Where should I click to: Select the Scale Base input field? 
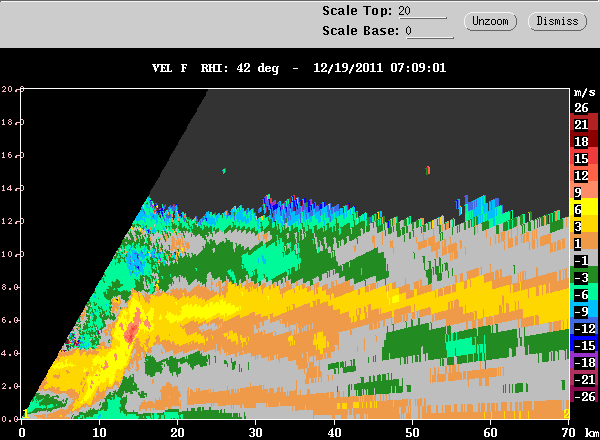click(x=429, y=31)
